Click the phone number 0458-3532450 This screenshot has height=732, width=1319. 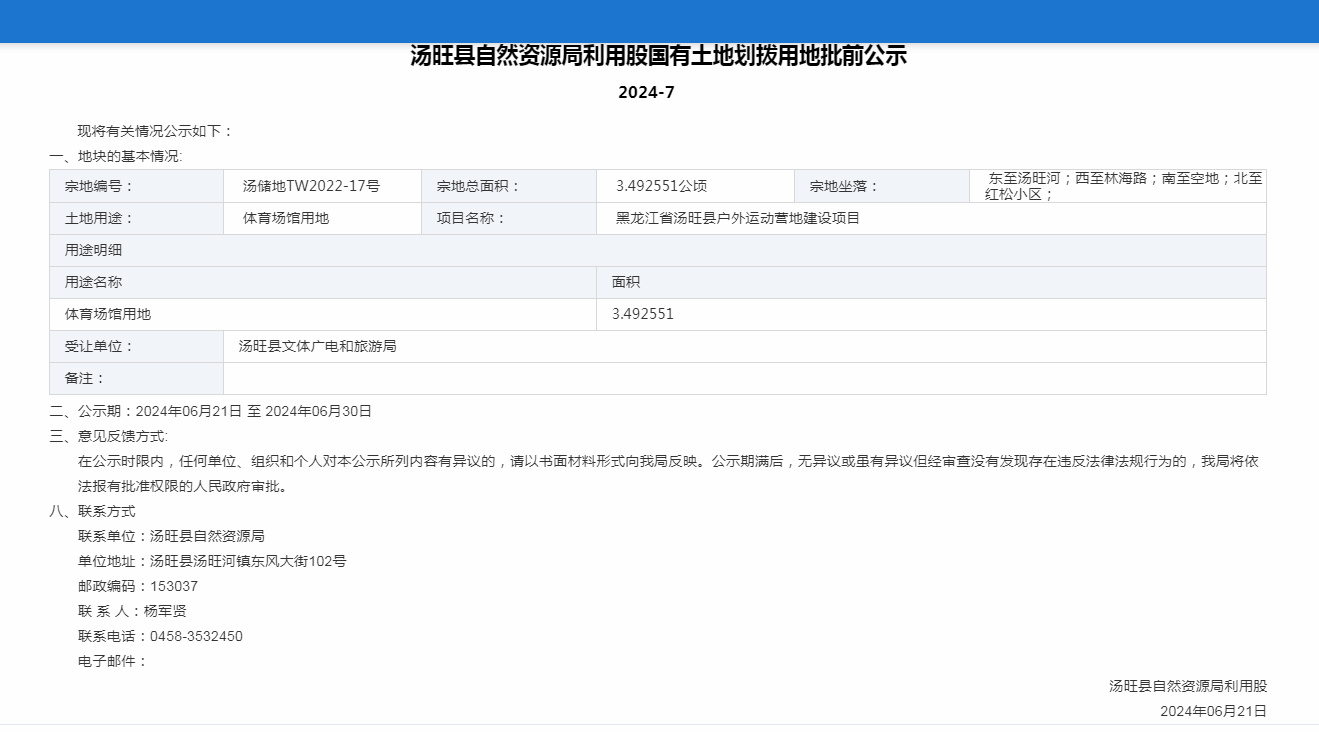pos(196,637)
